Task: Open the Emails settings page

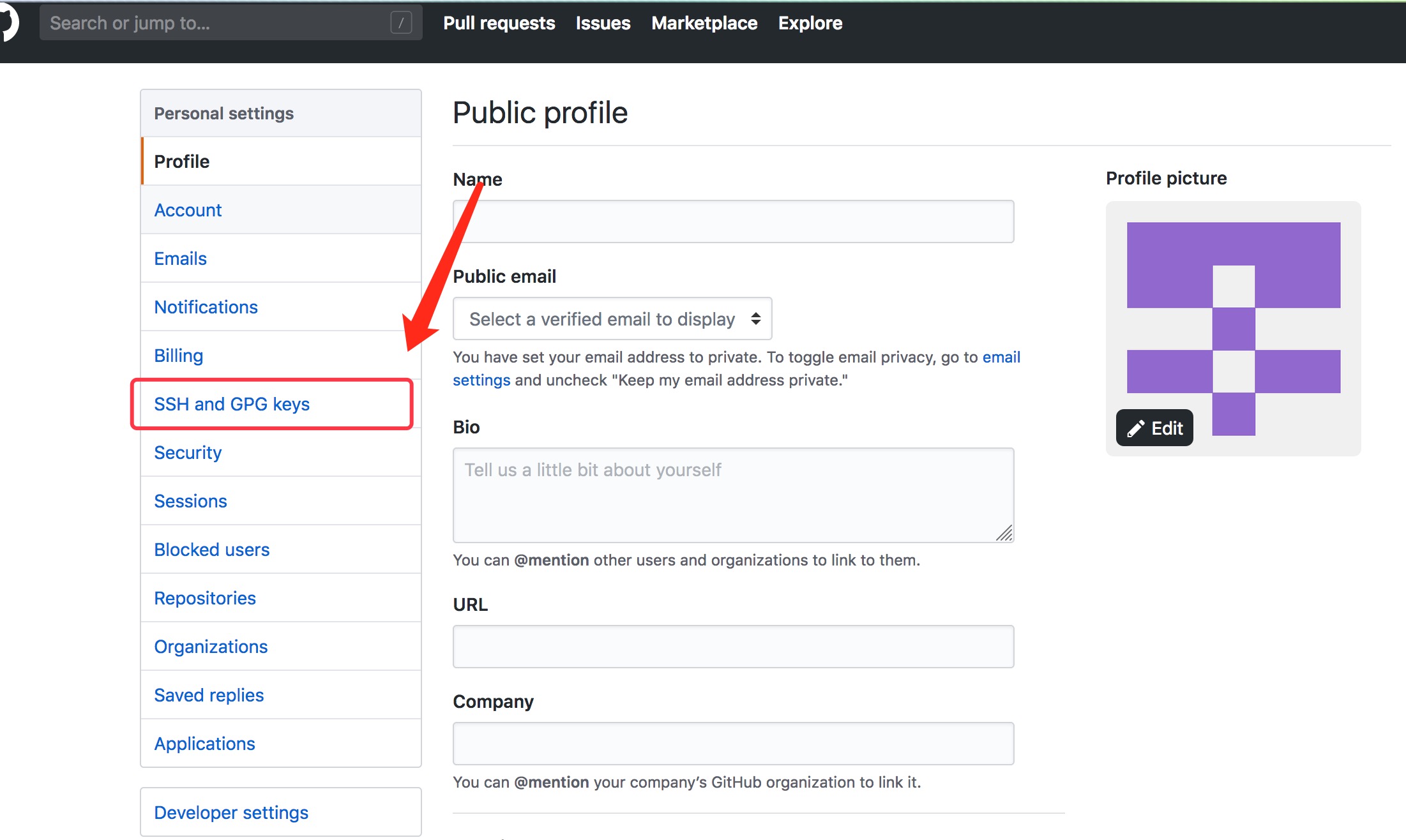Action: (281, 259)
